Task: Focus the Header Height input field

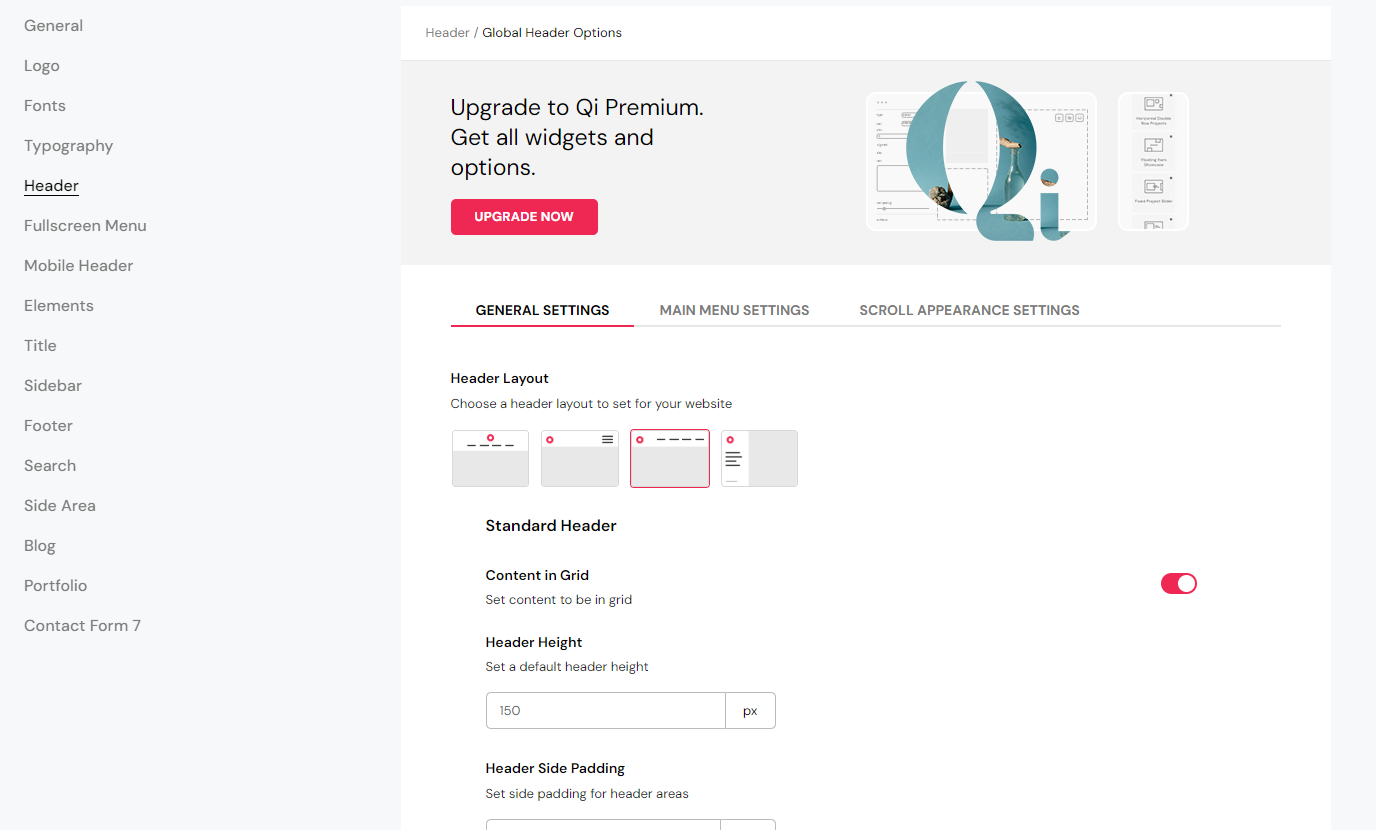Action: pos(606,711)
